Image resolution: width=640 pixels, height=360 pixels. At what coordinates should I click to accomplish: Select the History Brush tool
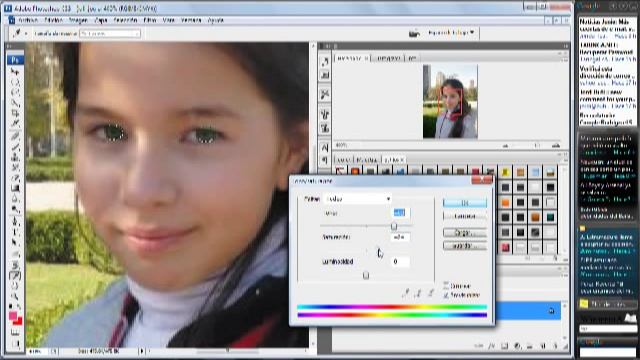[15, 167]
